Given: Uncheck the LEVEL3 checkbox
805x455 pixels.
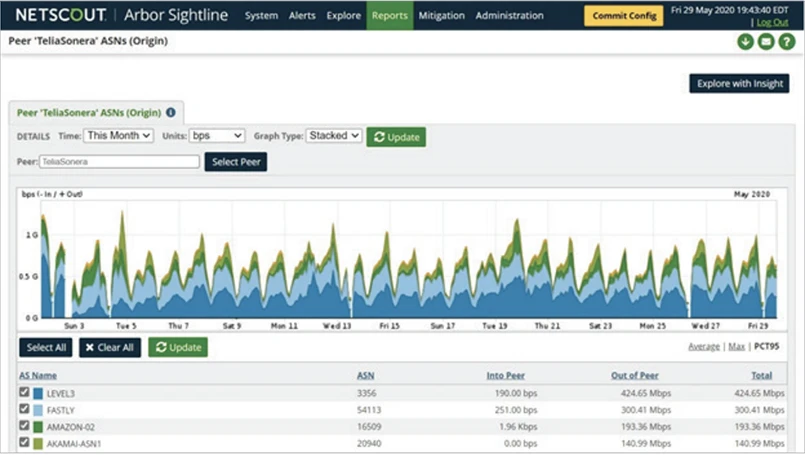Looking at the screenshot, I should [24, 393].
